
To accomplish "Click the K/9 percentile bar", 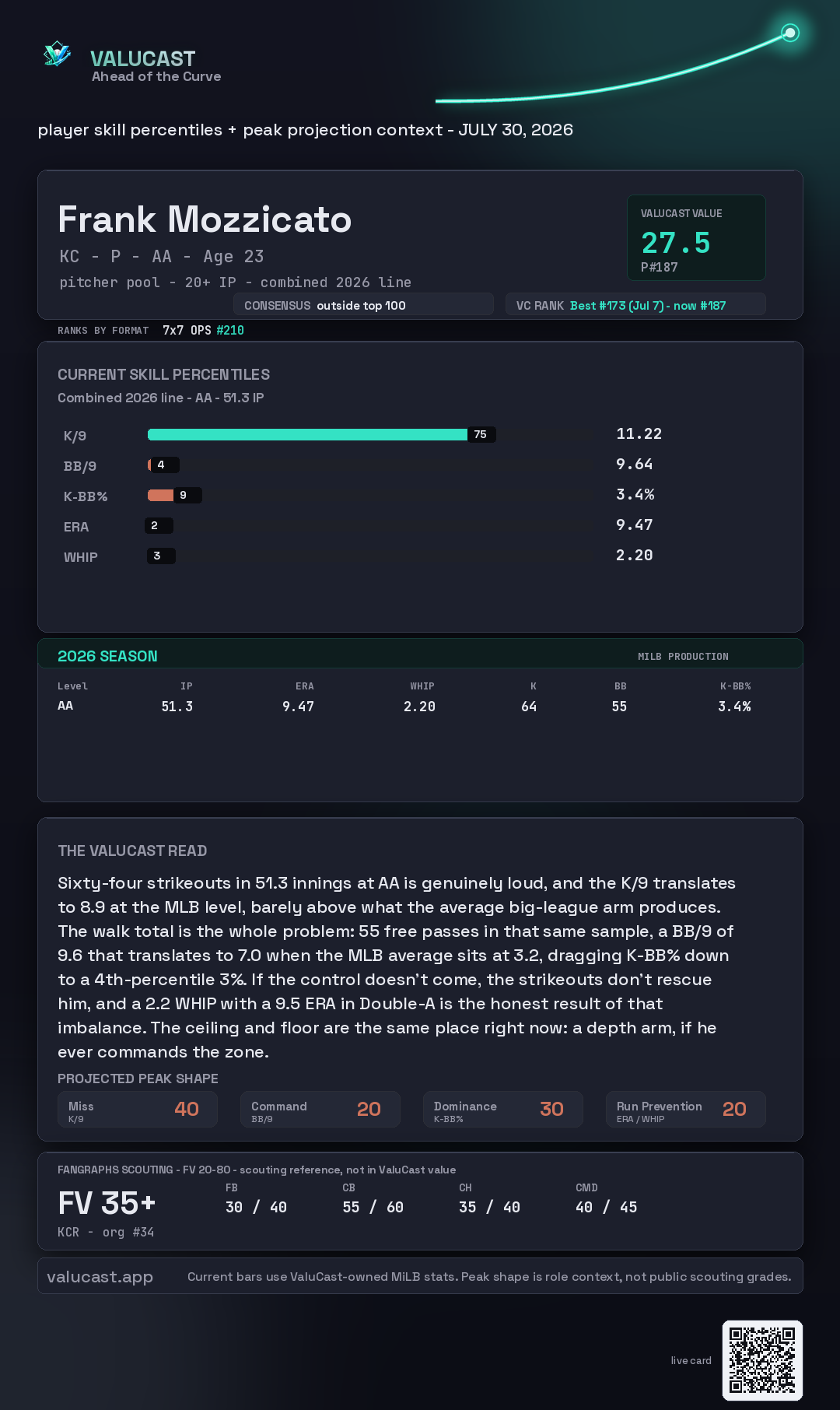I will (x=322, y=434).
